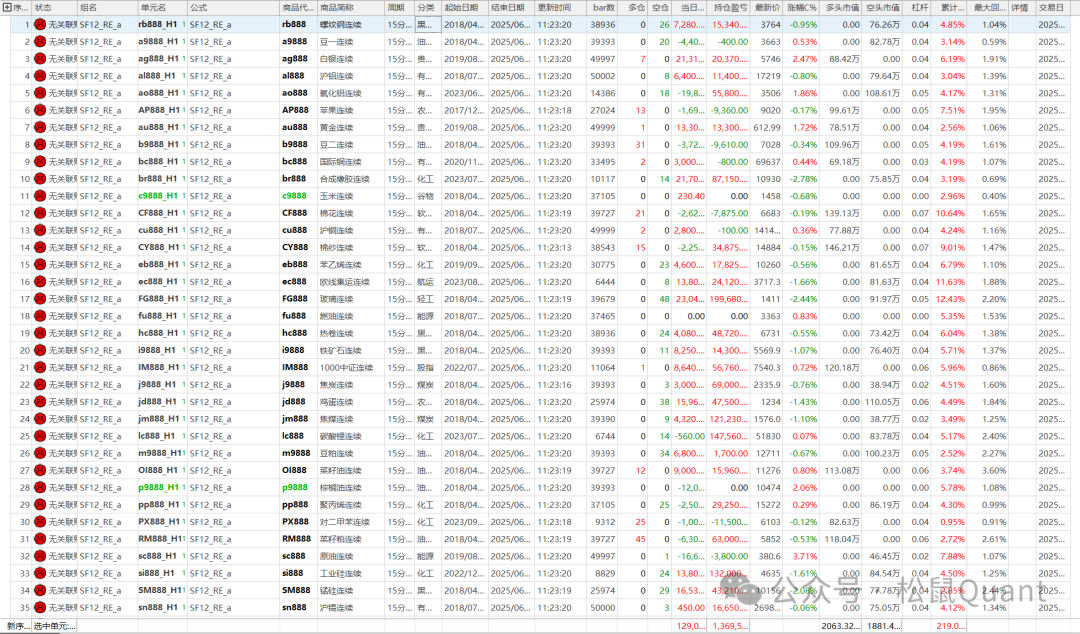Expand the plus box in the header corner
1080x634 pixels.
click(6, 7)
